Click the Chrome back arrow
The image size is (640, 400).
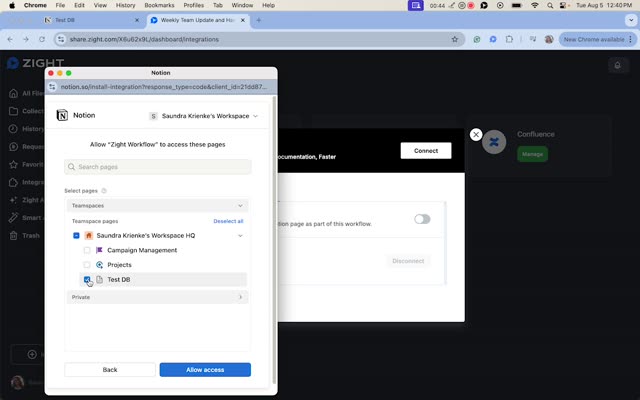(x=10, y=39)
